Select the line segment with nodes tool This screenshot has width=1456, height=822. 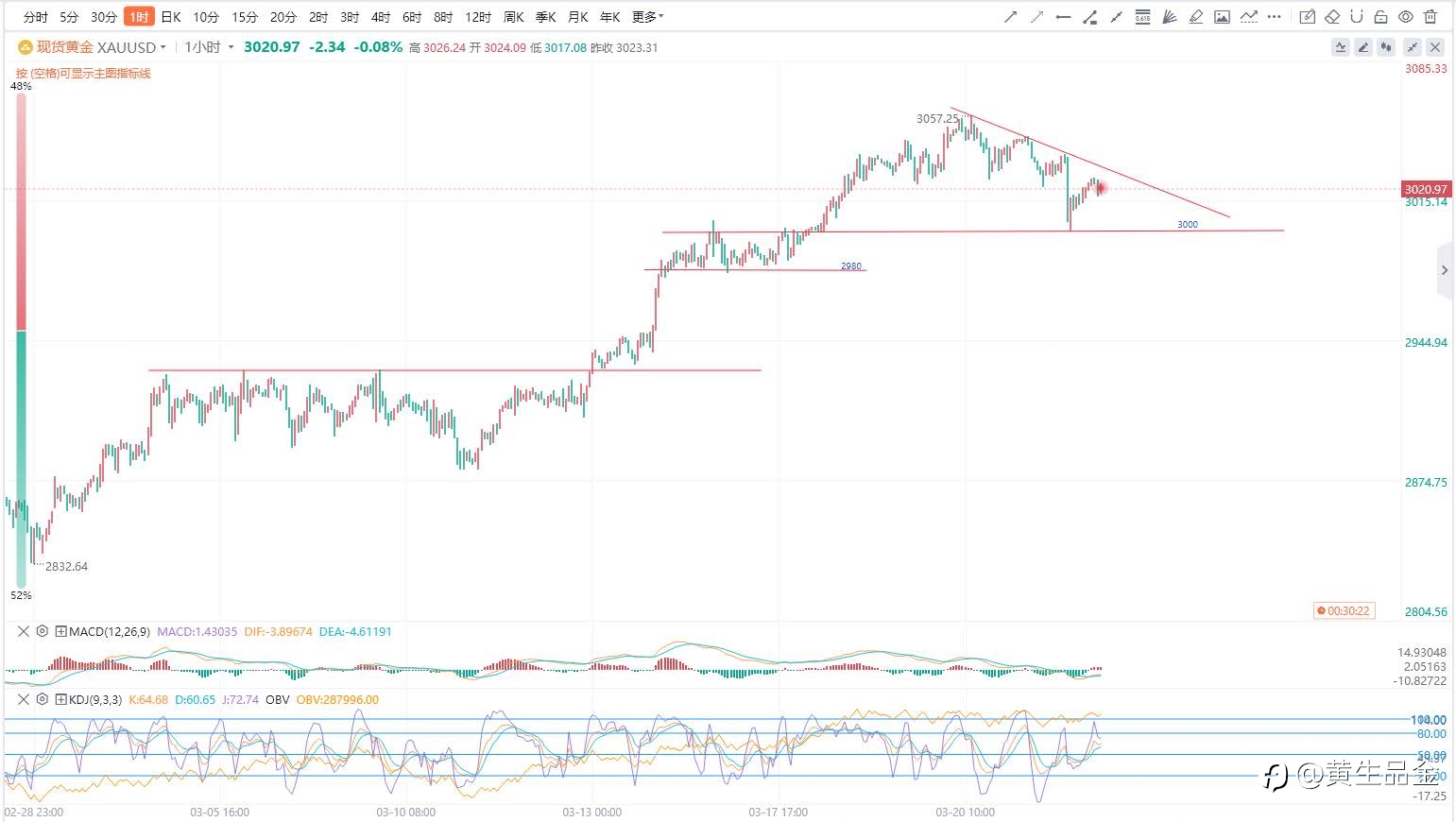pos(1116,17)
